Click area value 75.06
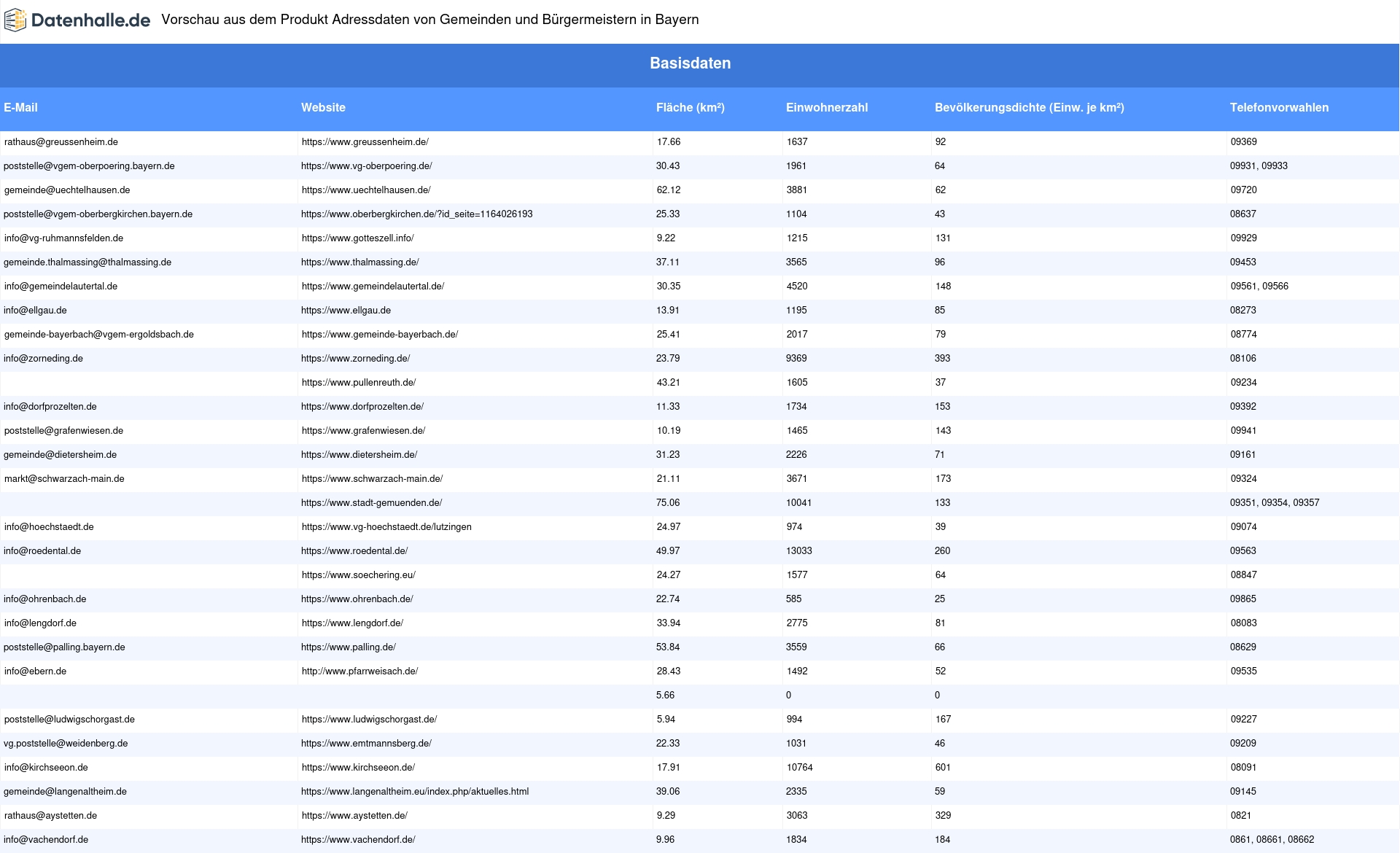The height and width of the screenshot is (853, 1400). click(668, 503)
